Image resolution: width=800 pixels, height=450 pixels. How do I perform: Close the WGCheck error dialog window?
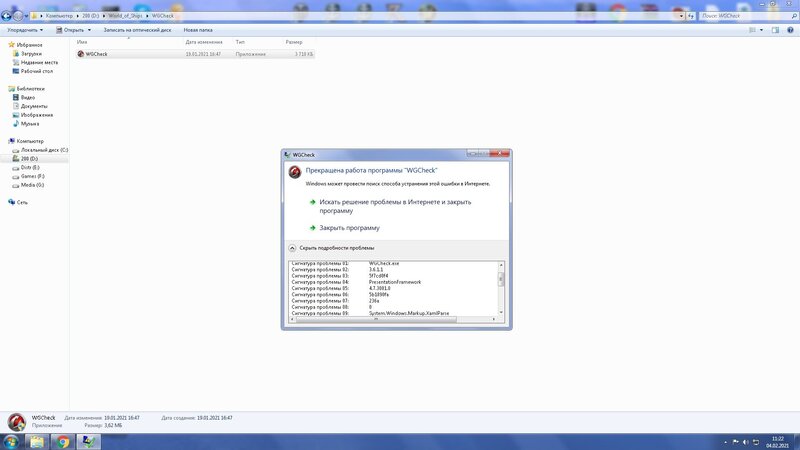(500, 153)
